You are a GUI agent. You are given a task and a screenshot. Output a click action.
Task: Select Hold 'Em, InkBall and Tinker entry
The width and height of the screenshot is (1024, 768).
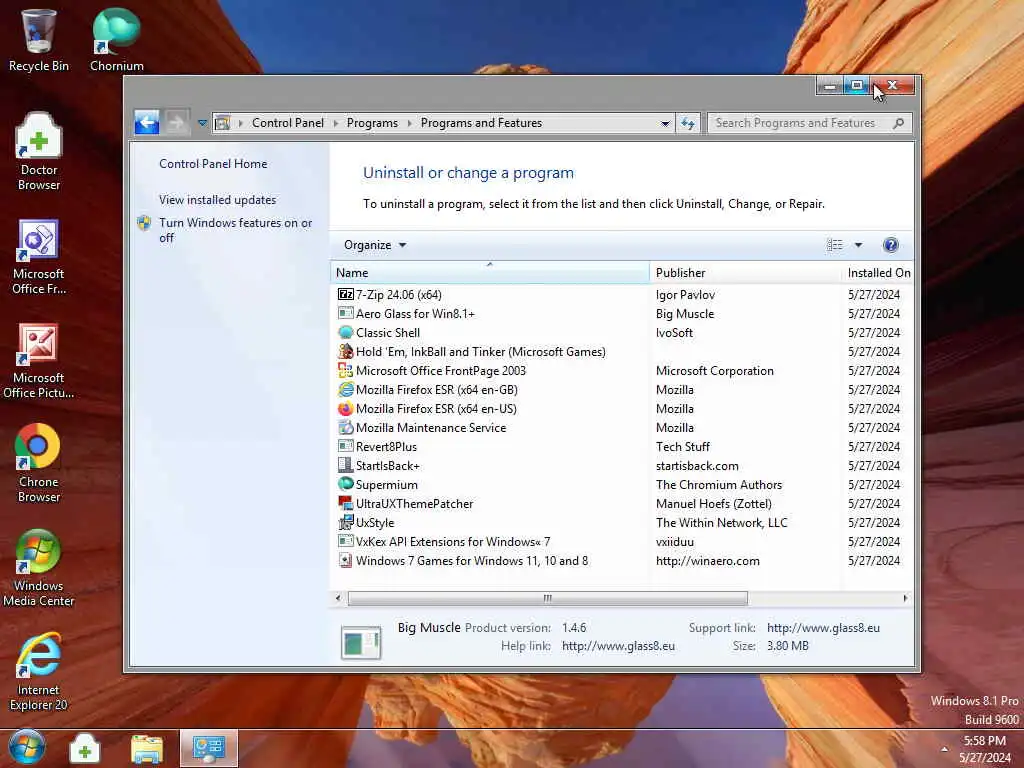click(622, 351)
